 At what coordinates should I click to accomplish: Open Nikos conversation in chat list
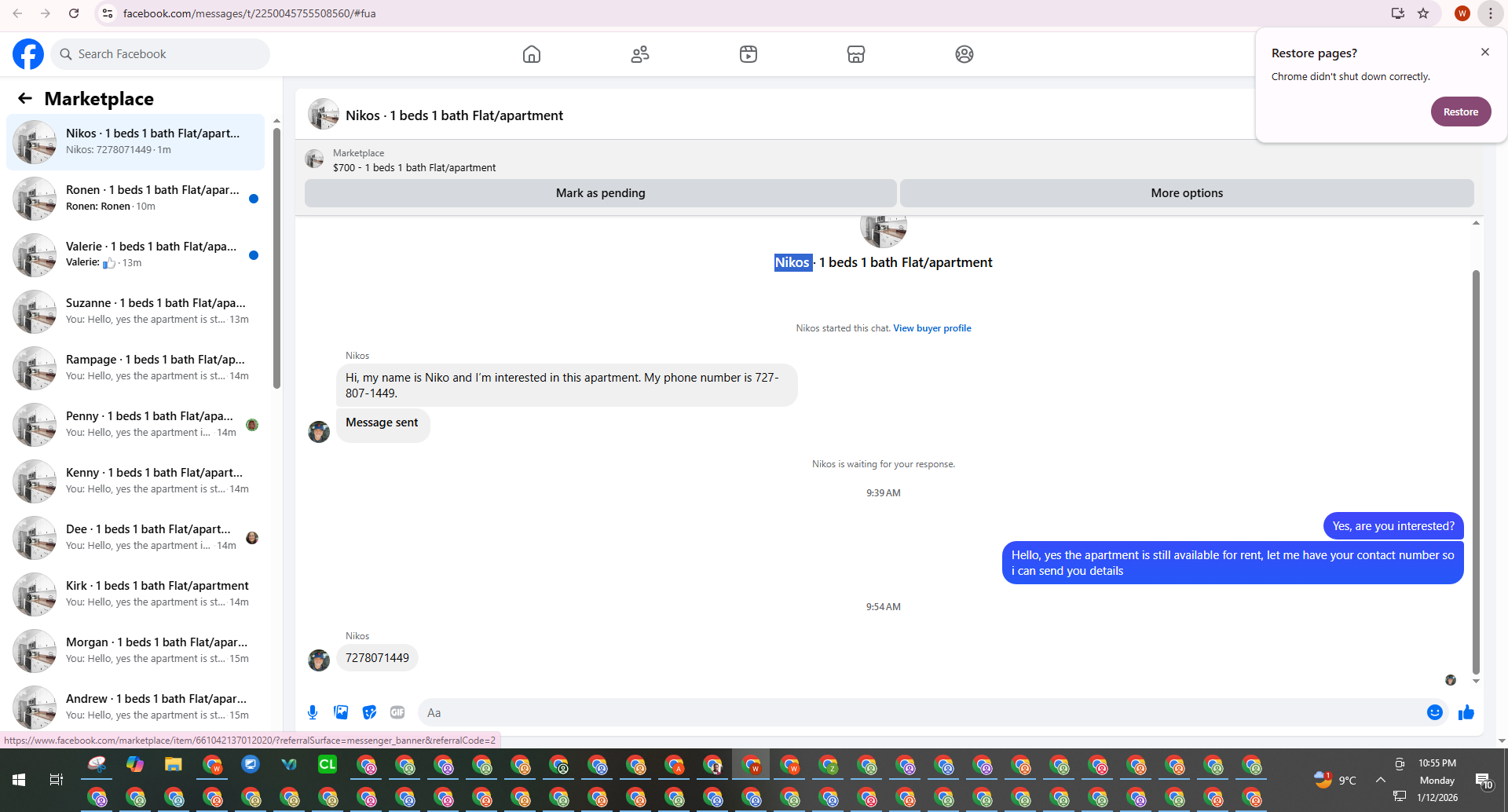tap(135, 142)
